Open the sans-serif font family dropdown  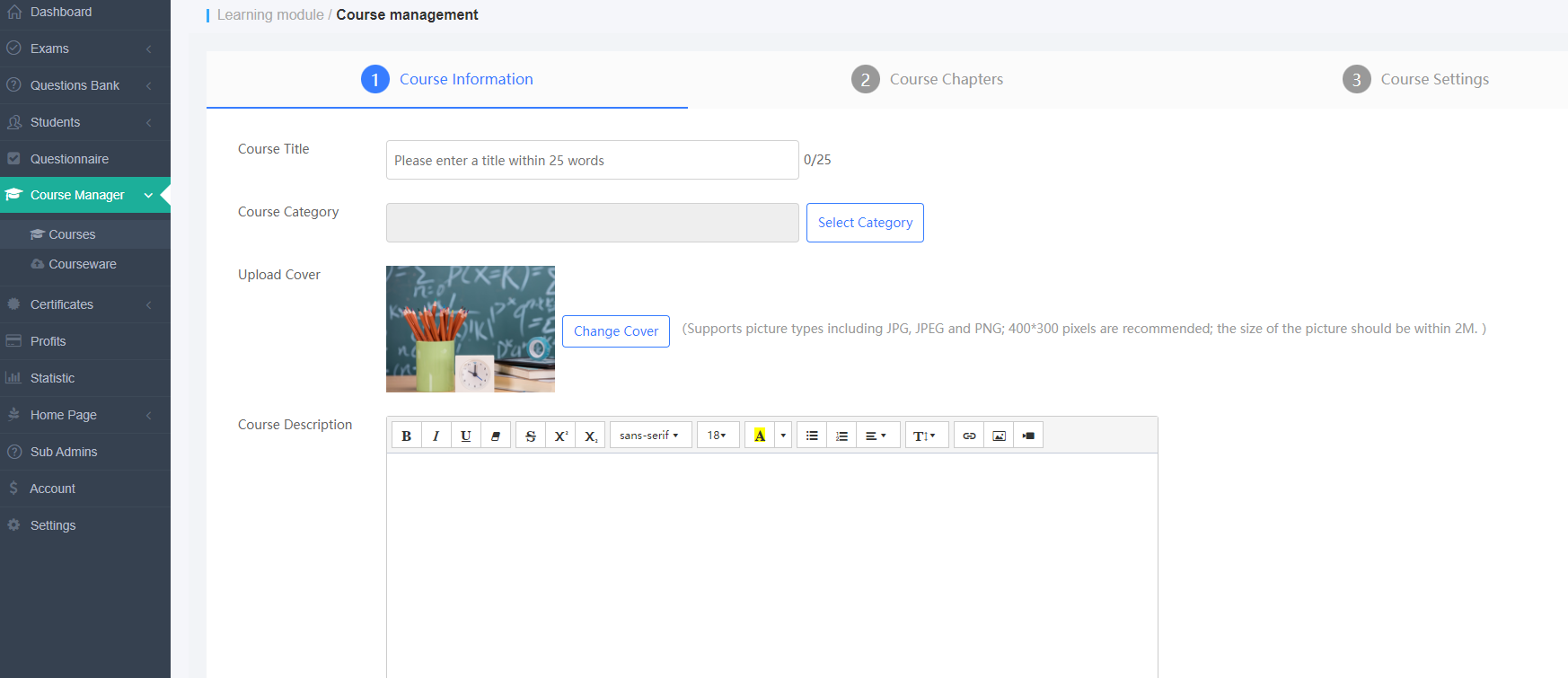650,436
